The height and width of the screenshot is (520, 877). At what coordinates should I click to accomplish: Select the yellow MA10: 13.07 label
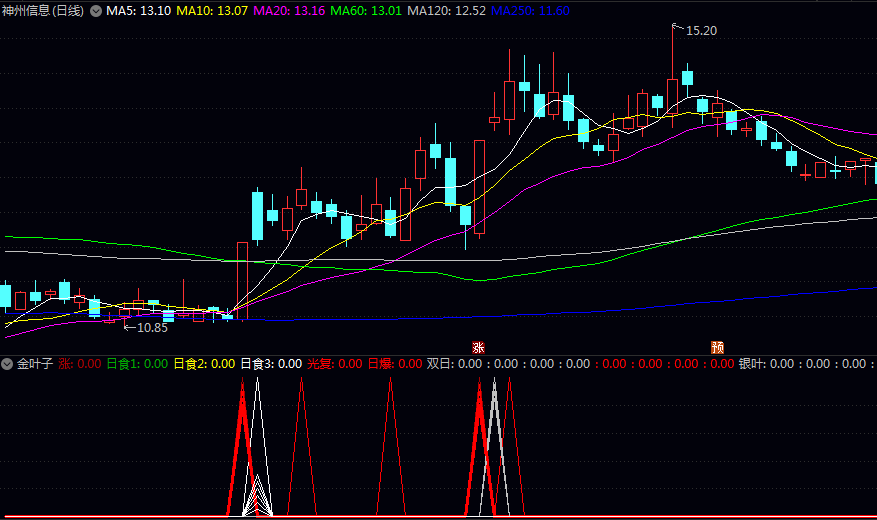(212, 11)
